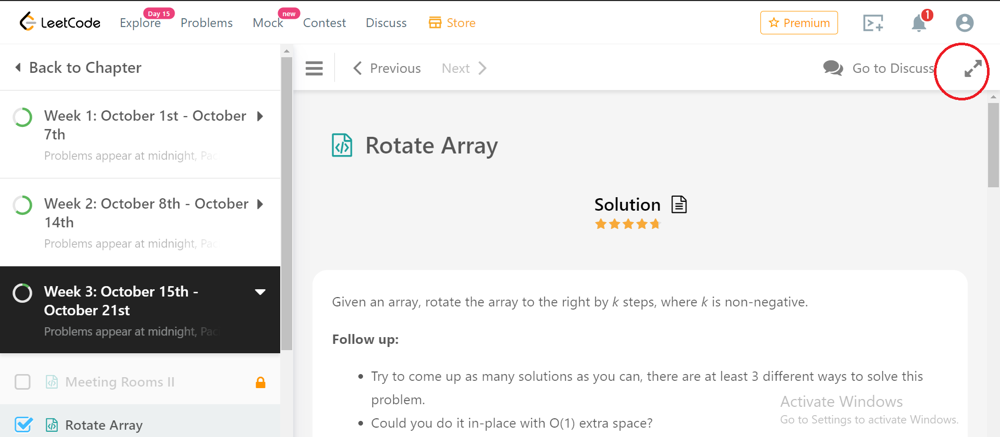Click the Store shop icon
Viewport: 1000px width, 437px height.
435,23
